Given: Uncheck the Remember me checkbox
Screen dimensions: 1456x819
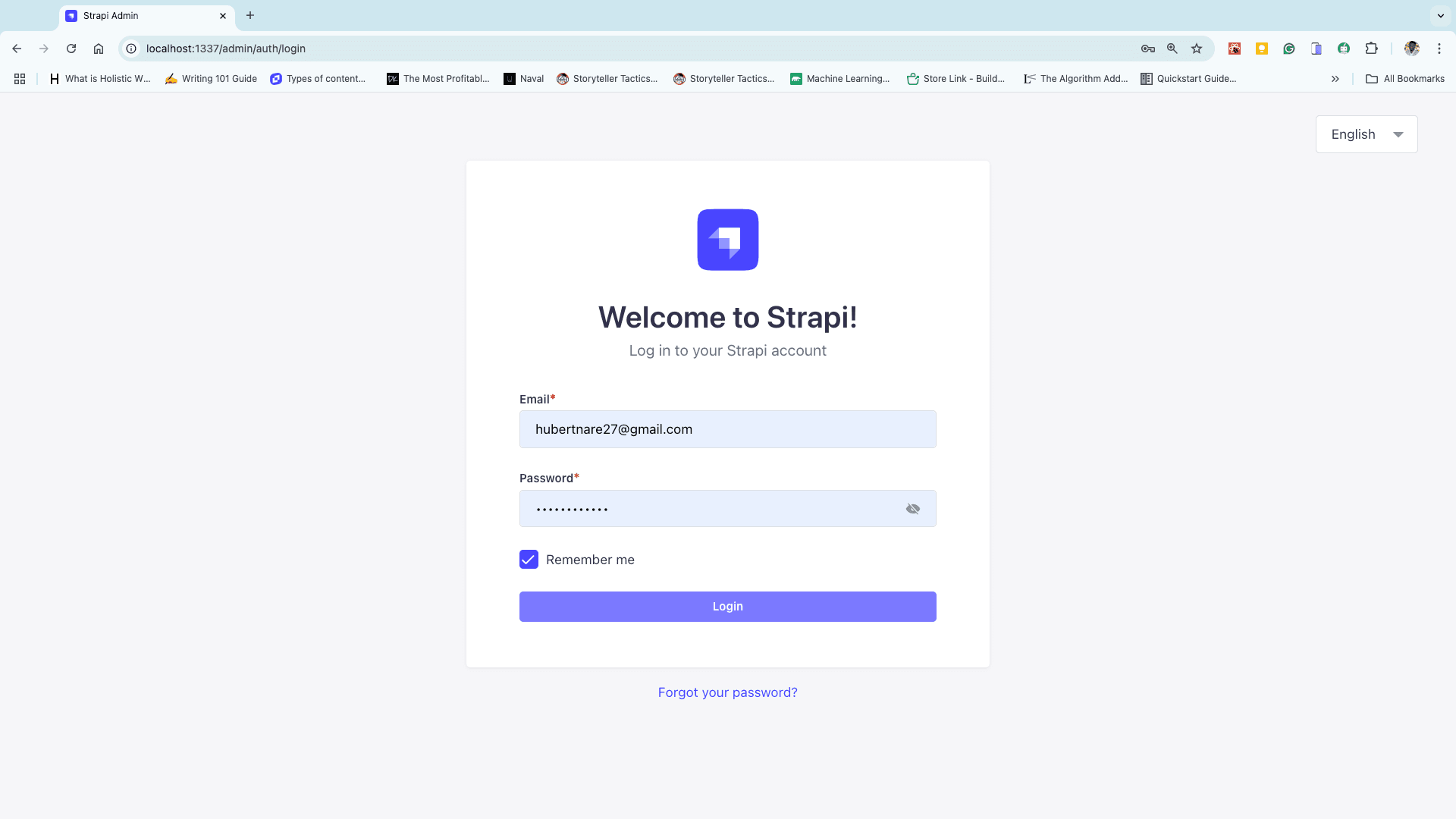Looking at the screenshot, I should coord(529,560).
